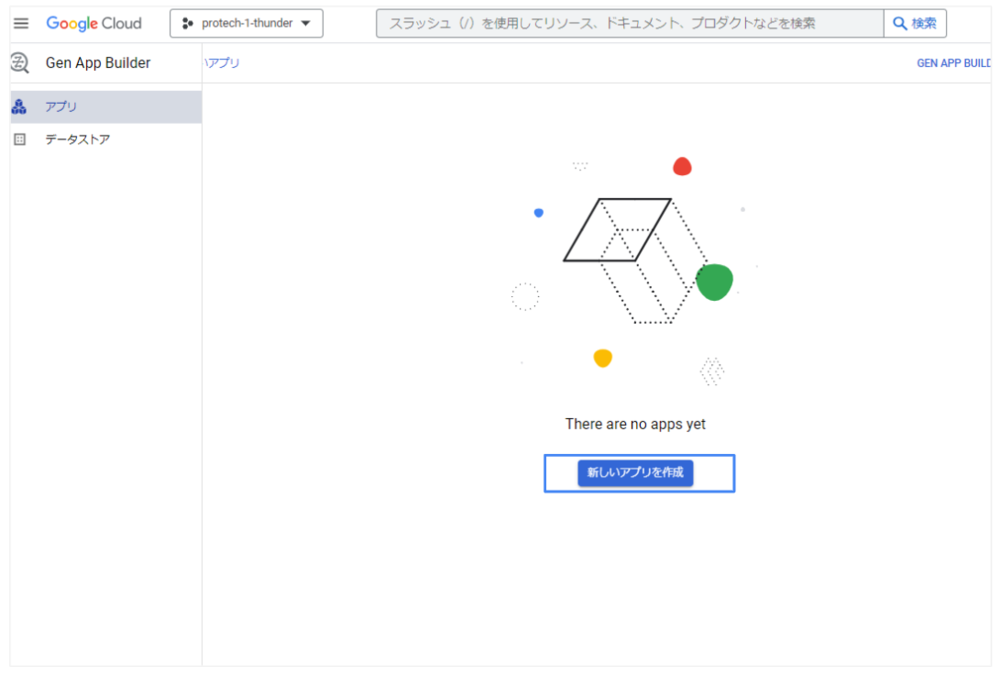Screen dimensions: 1000x675
Task: Click the Google Cloud logo
Action: coord(94,23)
